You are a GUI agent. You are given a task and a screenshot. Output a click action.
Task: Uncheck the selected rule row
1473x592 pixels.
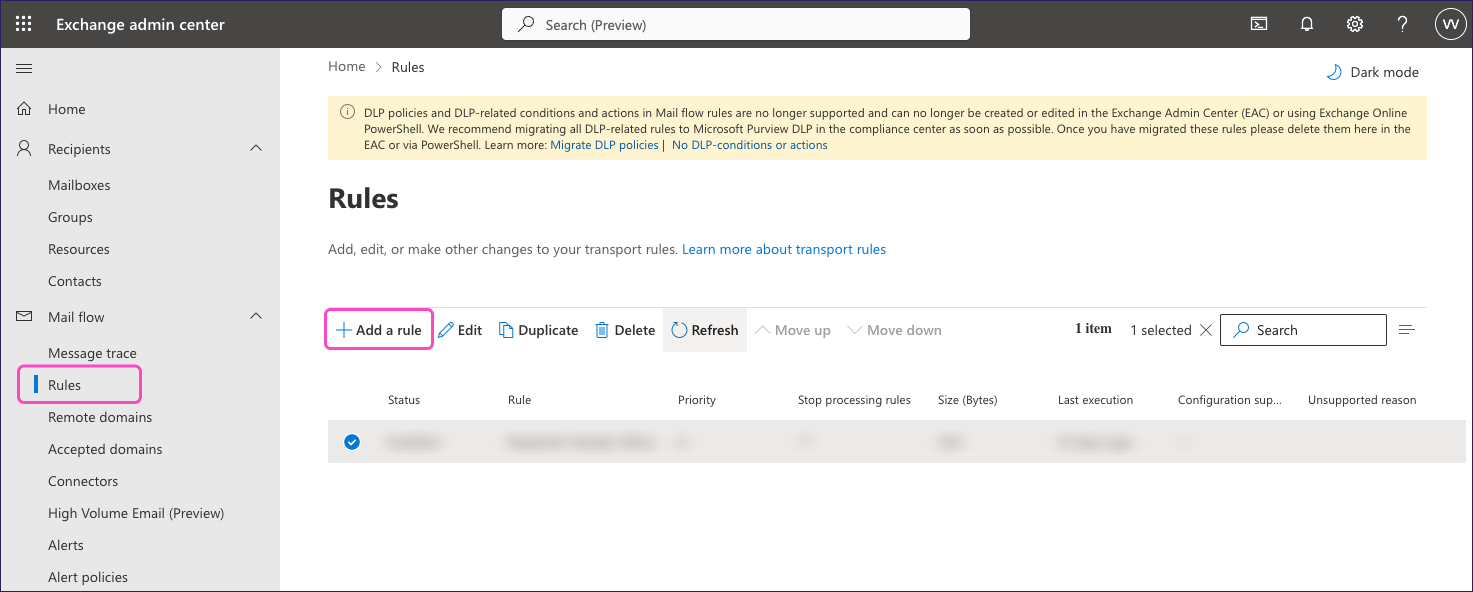pyautogui.click(x=351, y=441)
